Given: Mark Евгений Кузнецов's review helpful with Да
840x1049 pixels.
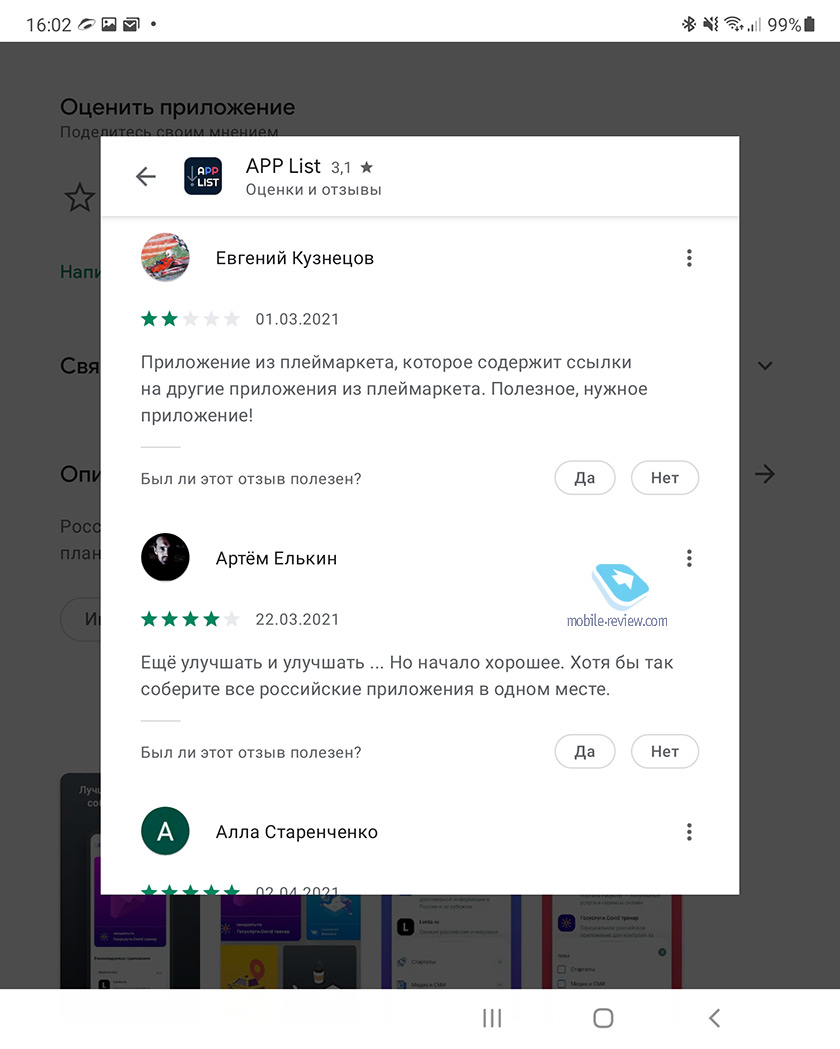Looking at the screenshot, I should point(585,478).
